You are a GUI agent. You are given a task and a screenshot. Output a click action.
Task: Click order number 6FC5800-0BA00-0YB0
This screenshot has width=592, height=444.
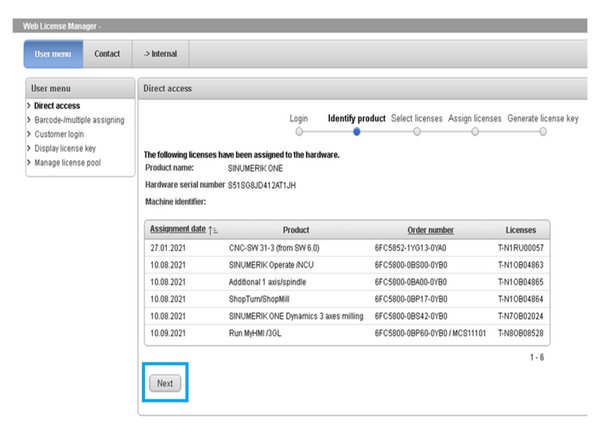(x=411, y=282)
